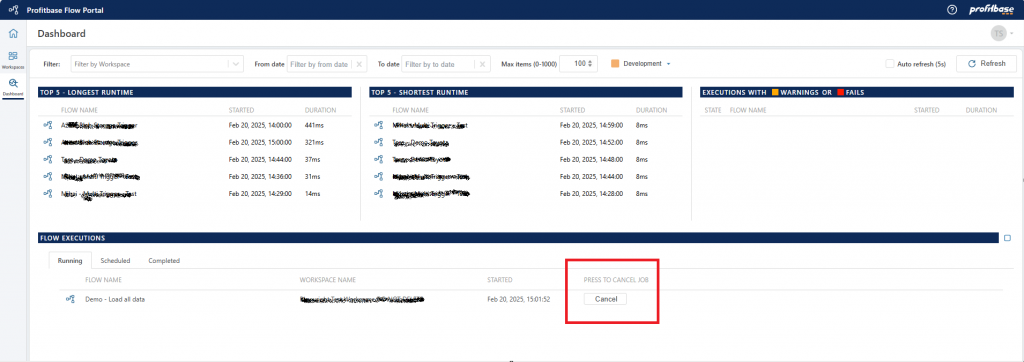Open the Workspaces sidebar icon
Viewport: 1024px width, 362px height.
click(13, 59)
